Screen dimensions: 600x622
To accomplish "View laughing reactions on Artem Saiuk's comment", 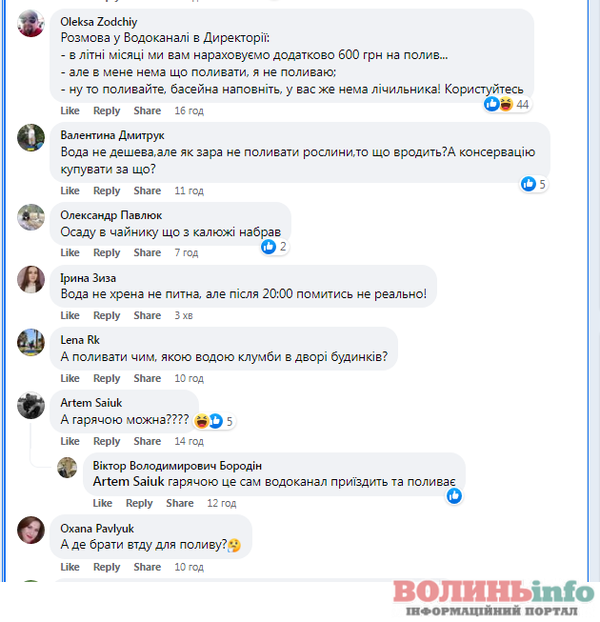I will [201, 421].
